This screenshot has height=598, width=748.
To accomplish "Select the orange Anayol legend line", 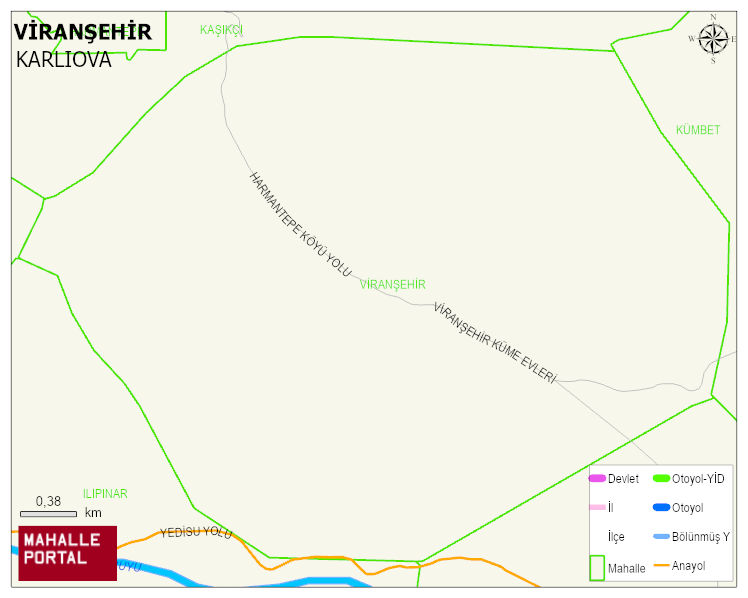I will (661, 566).
